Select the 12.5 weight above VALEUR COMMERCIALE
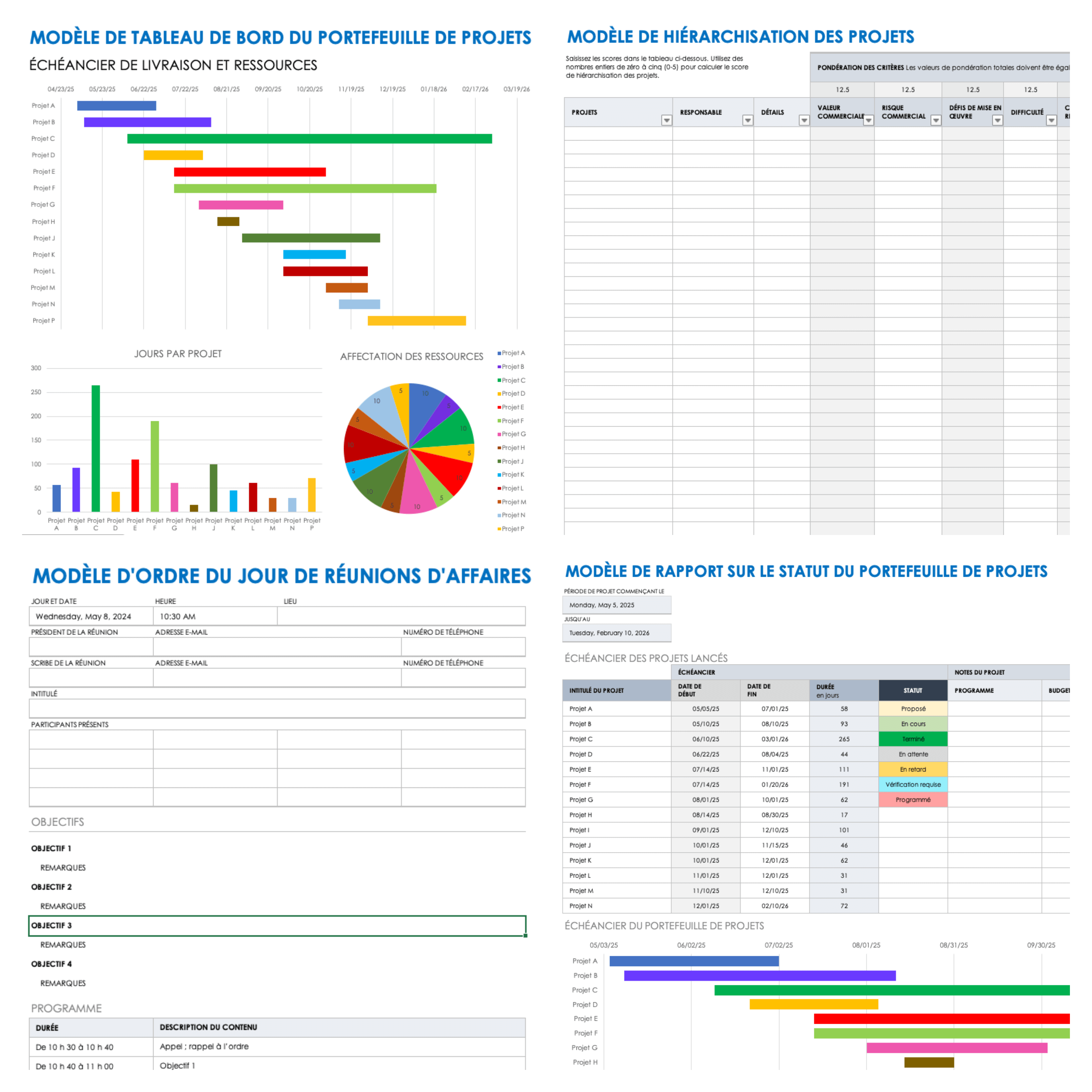 click(842, 90)
